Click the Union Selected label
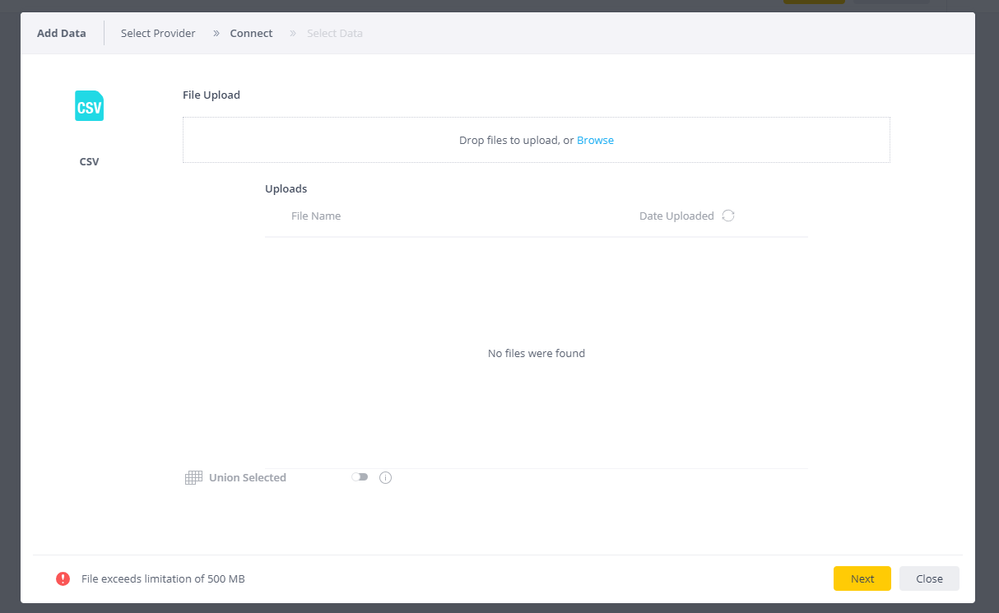 (247, 478)
